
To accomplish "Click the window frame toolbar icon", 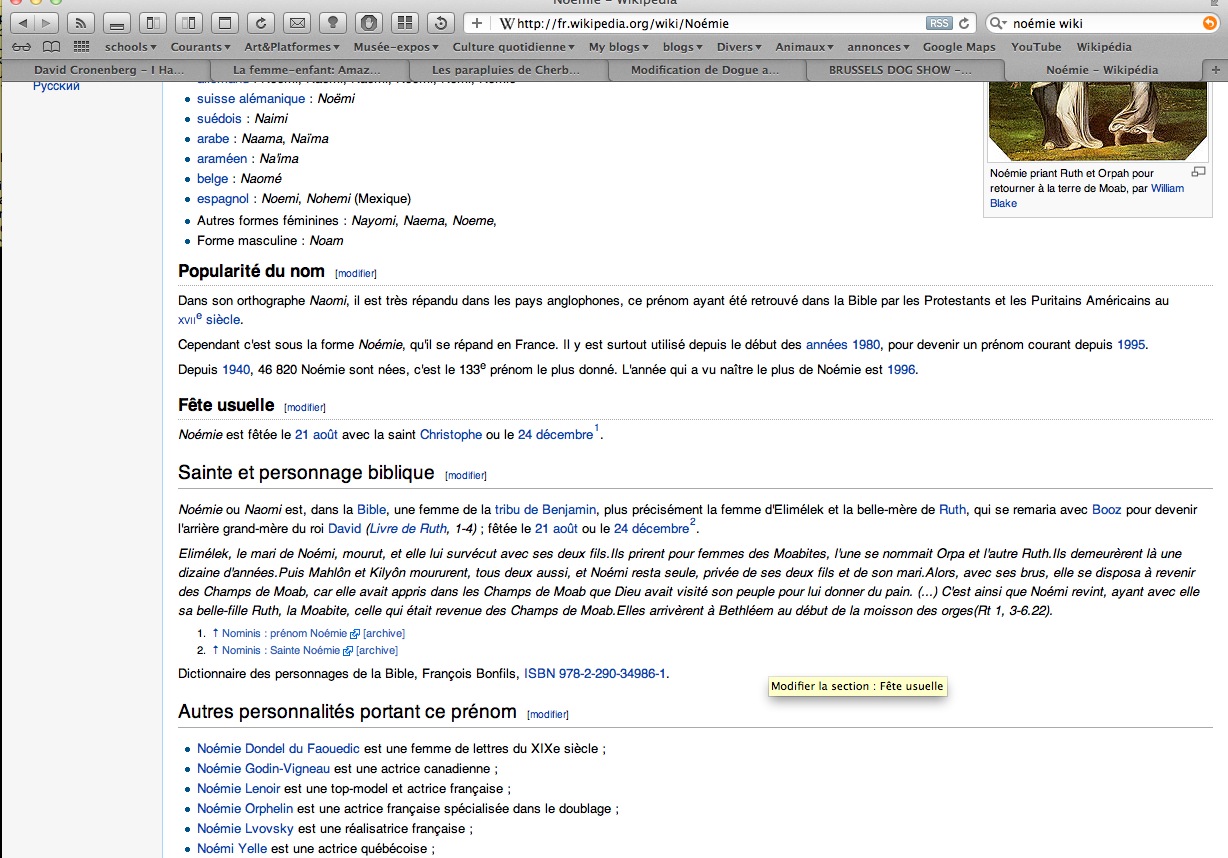I will pos(225,22).
